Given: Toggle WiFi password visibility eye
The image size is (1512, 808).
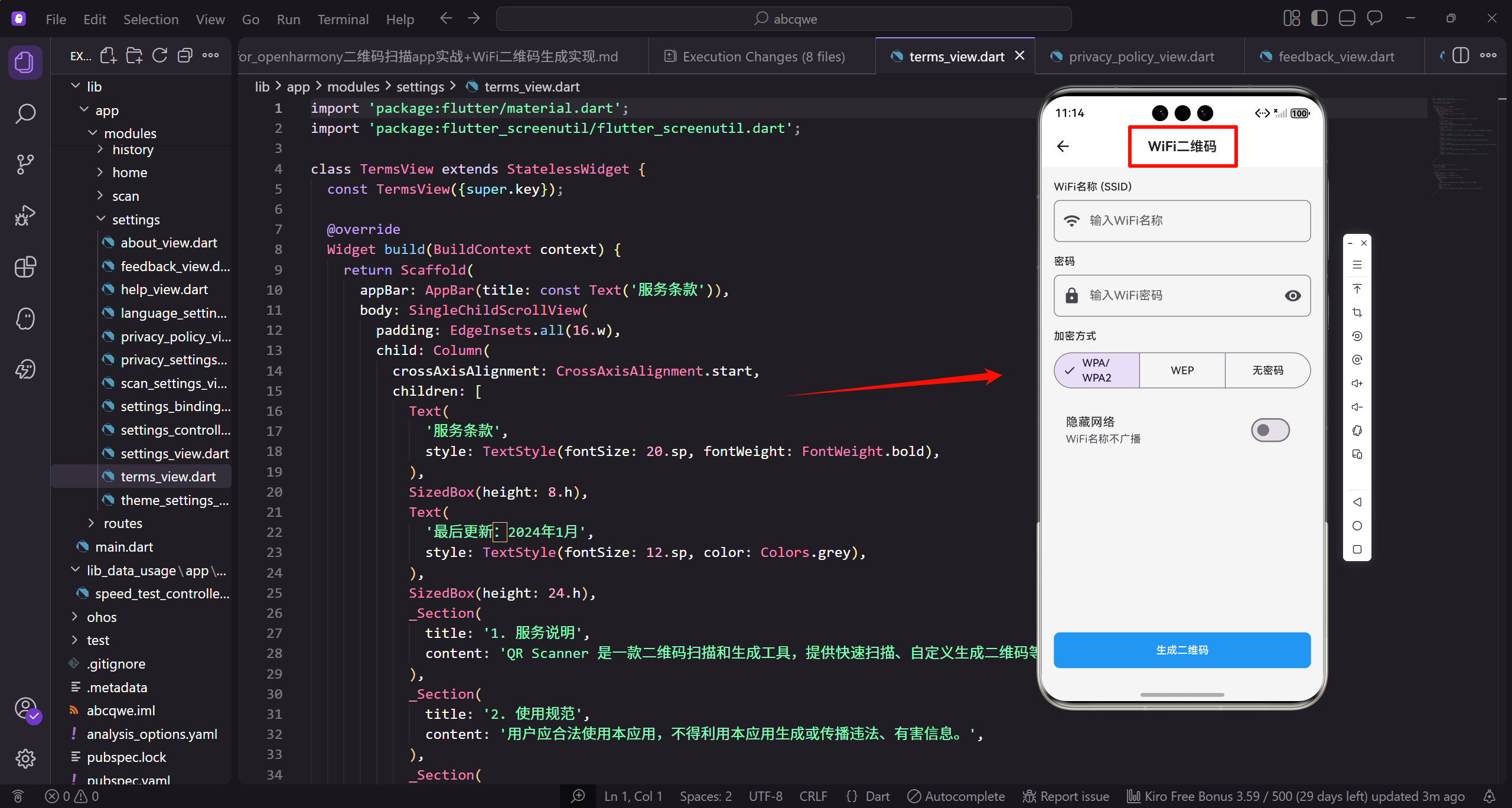Looking at the screenshot, I should pyautogui.click(x=1292, y=295).
